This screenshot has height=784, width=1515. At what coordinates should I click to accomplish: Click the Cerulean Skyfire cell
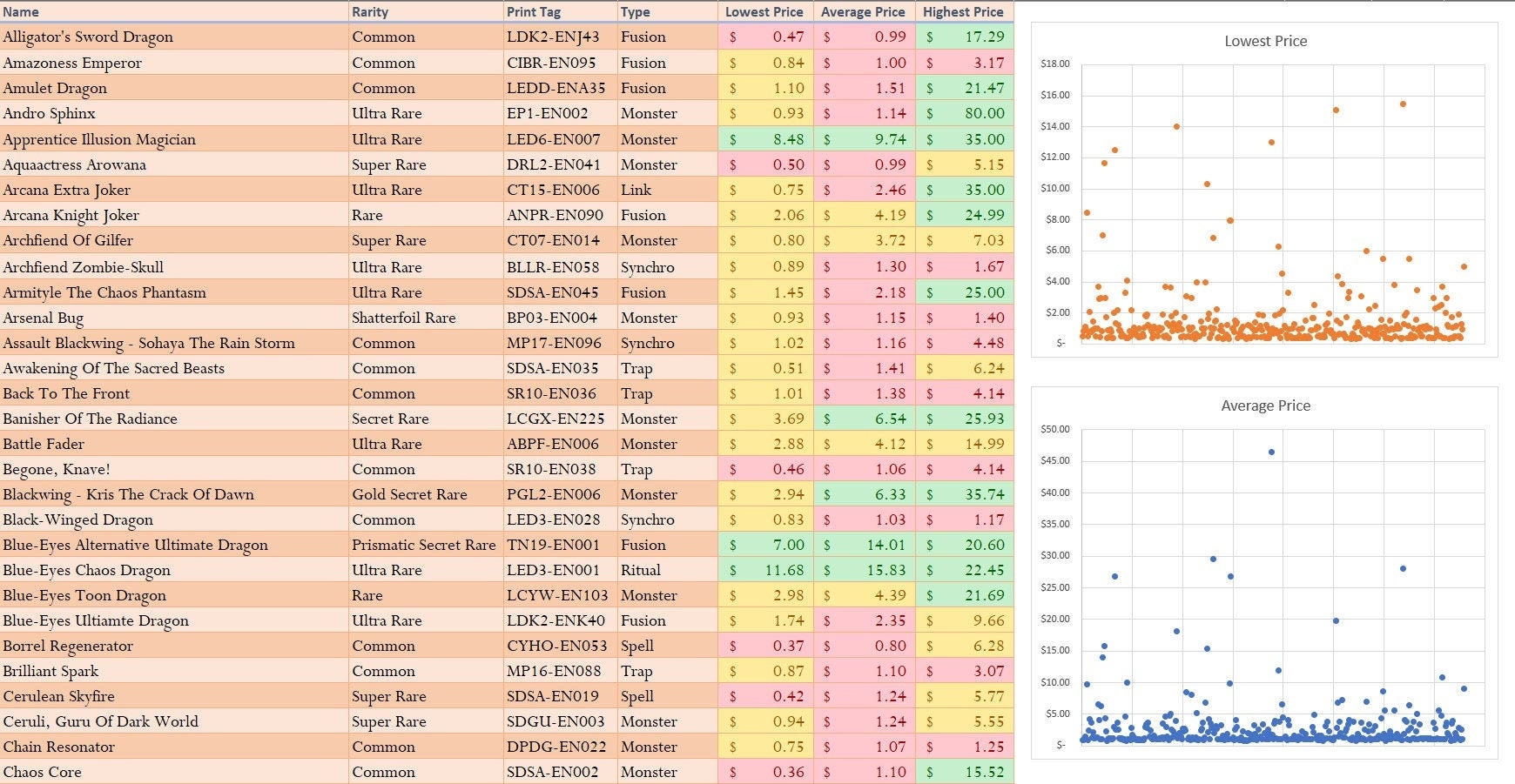[174, 696]
